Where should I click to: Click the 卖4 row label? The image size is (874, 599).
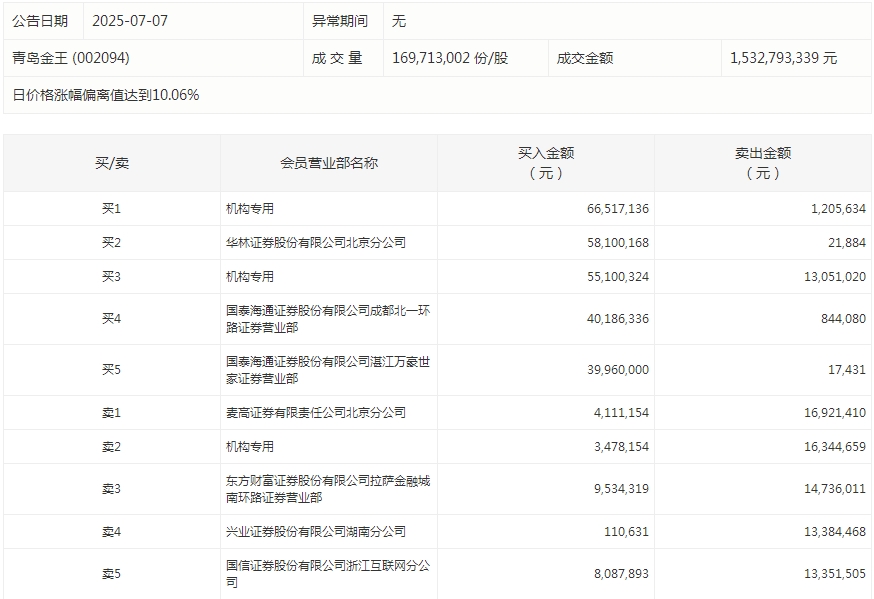tap(111, 532)
